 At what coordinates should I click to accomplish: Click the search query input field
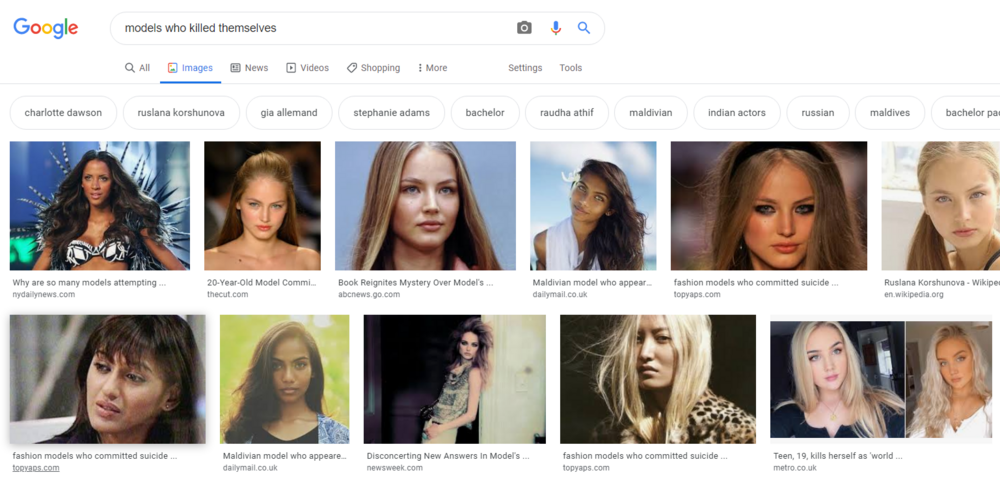310,28
